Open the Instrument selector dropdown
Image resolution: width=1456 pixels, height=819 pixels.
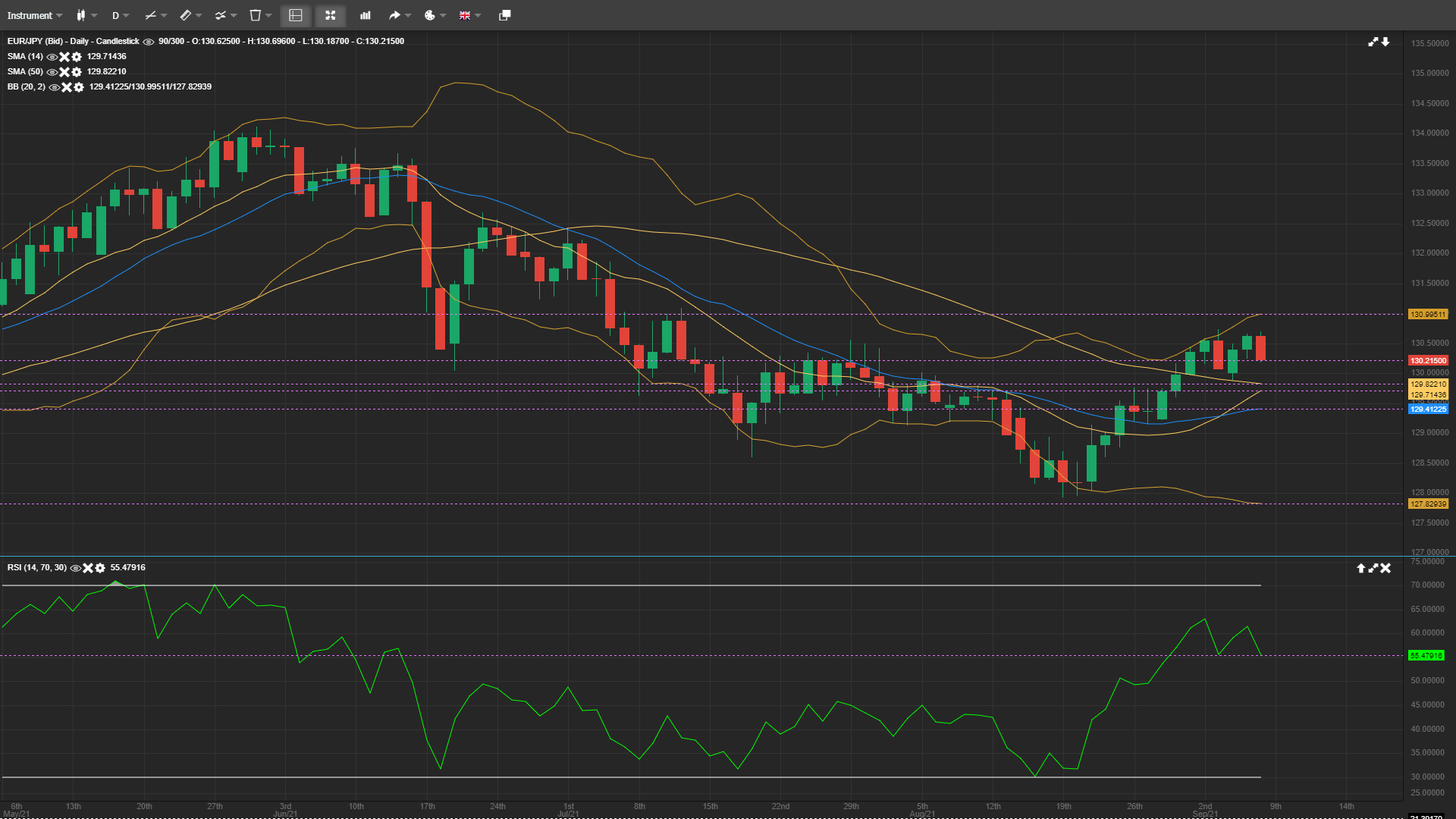point(35,15)
